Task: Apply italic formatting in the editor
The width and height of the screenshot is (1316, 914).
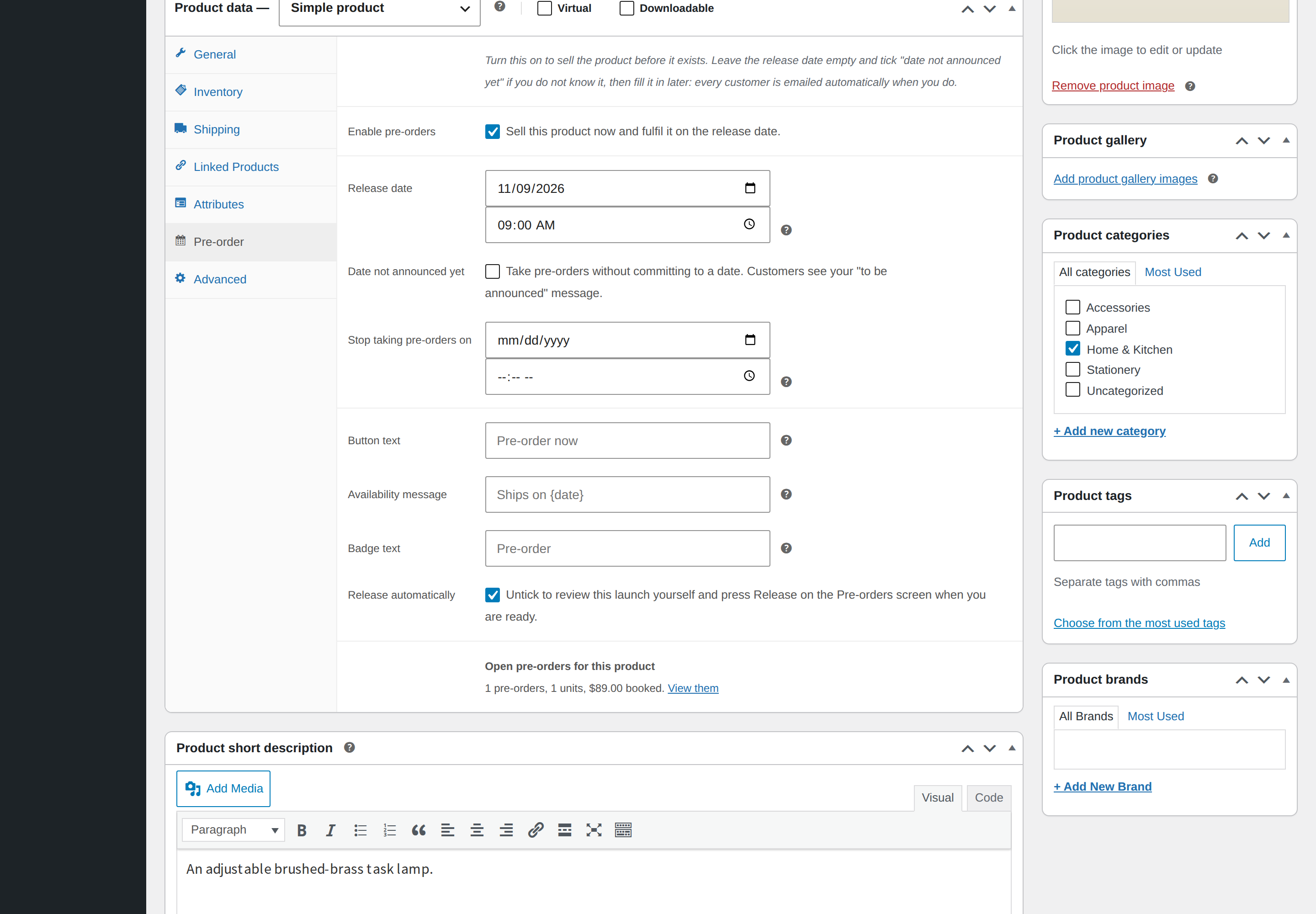Action: tap(330, 830)
